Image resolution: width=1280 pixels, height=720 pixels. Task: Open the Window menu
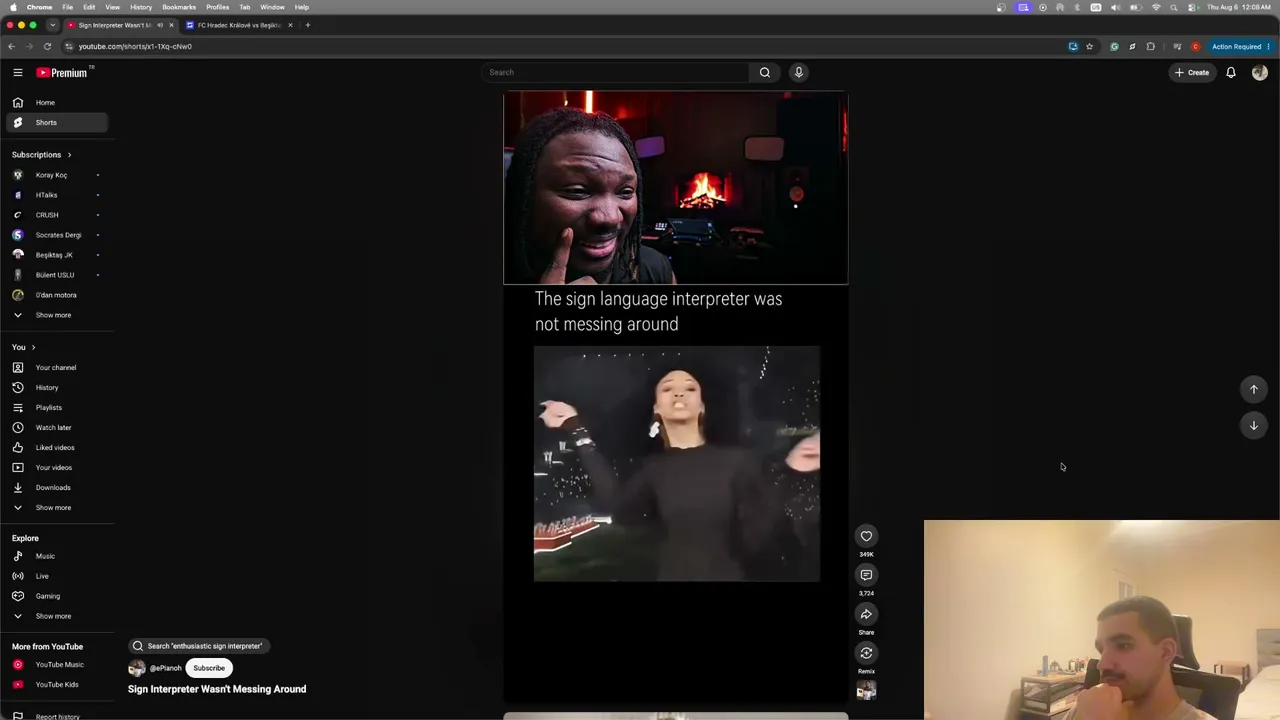point(272,7)
